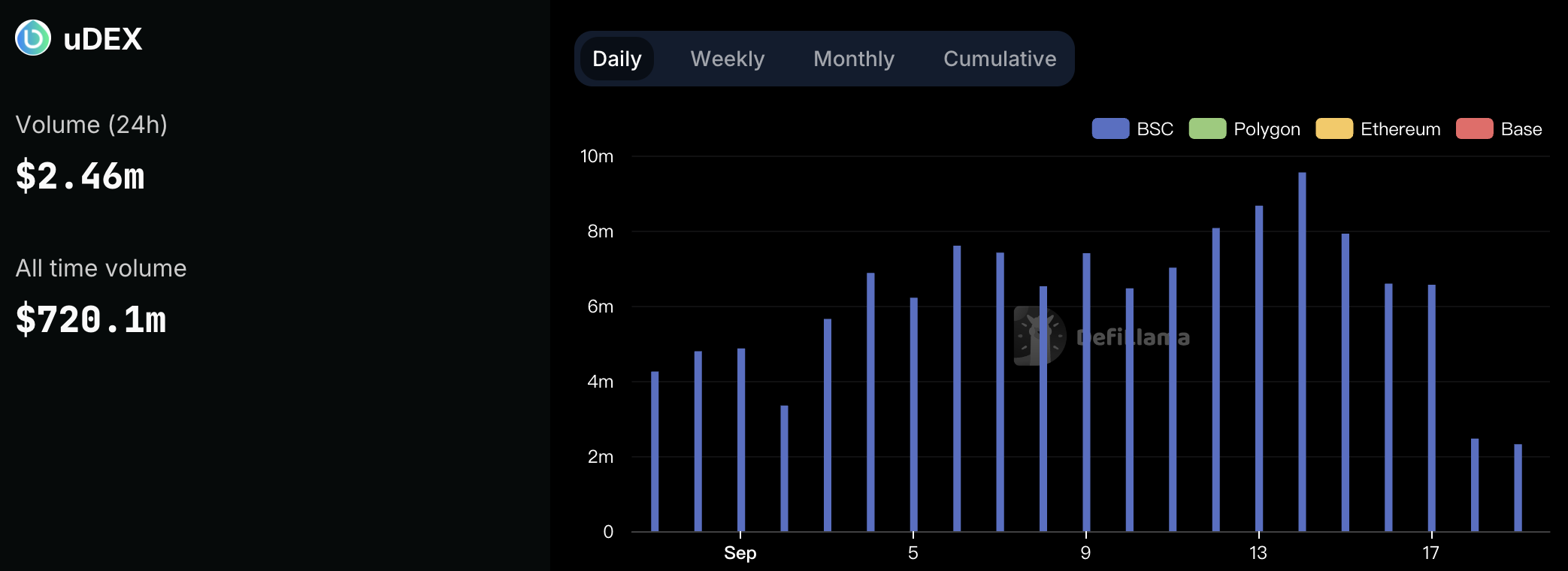Screen dimensions: 1568x571
Task: Click the green Polygon color swatch
Action: (1207, 128)
